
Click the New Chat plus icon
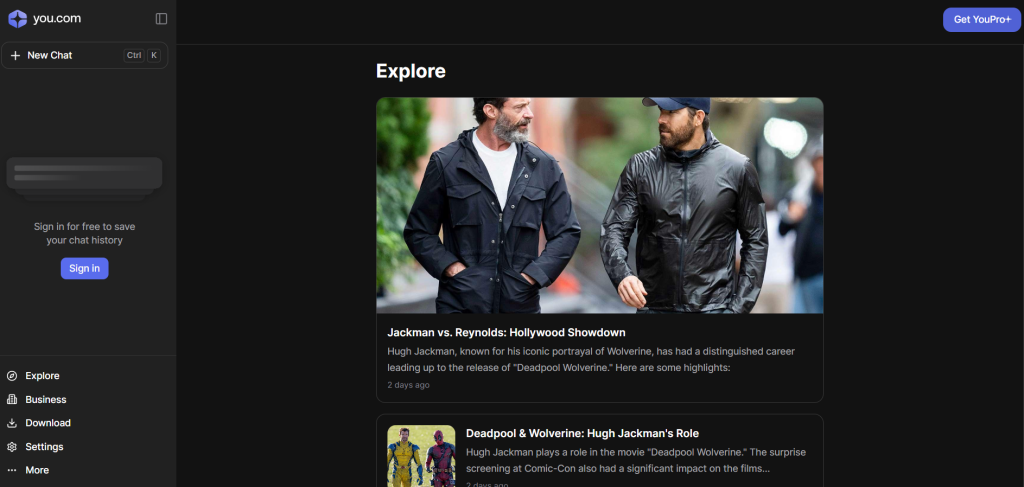click(x=15, y=55)
